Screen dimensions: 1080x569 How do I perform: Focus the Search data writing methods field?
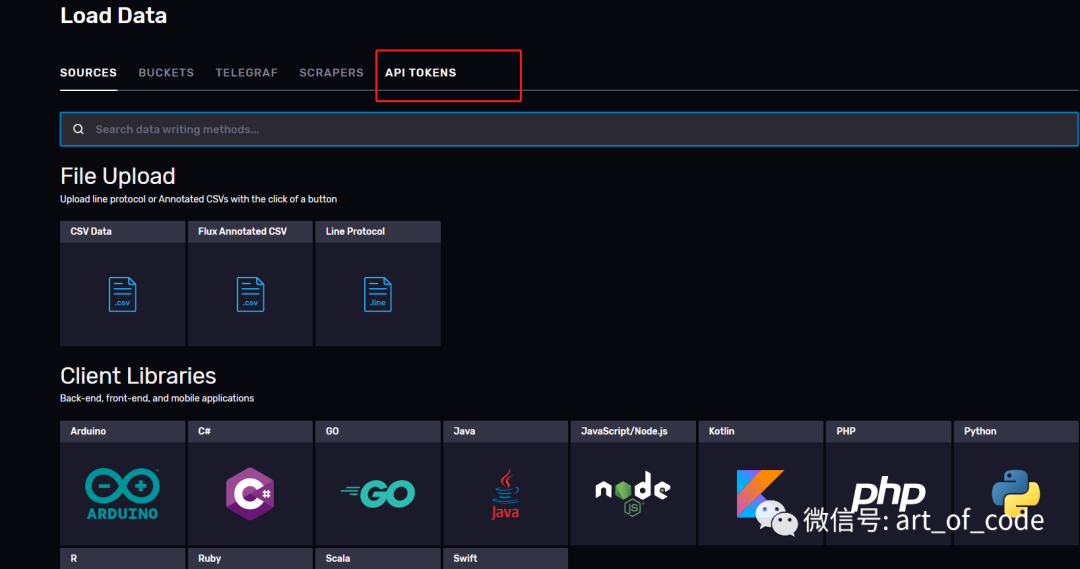pyautogui.click(x=569, y=129)
